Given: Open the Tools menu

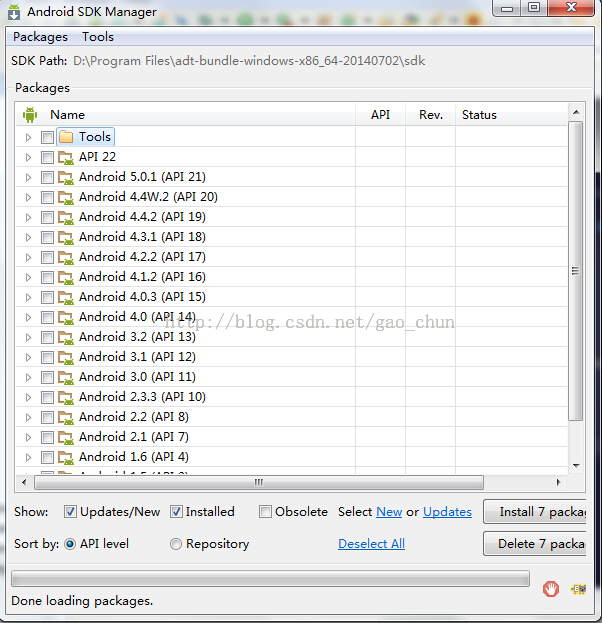Looking at the screenshot, I should tap(98, 37).
